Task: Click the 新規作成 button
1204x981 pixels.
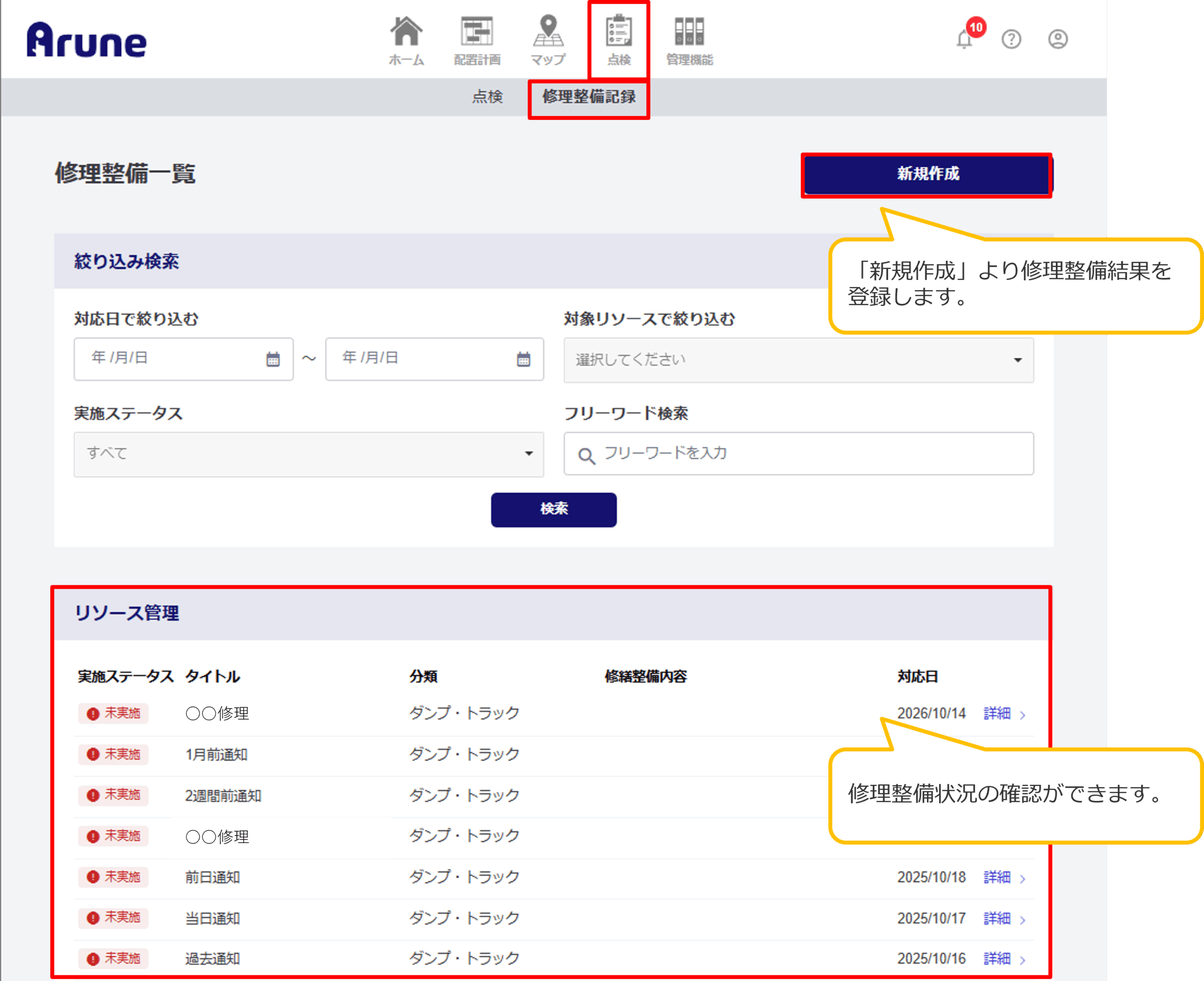Action: pos(927,174)
